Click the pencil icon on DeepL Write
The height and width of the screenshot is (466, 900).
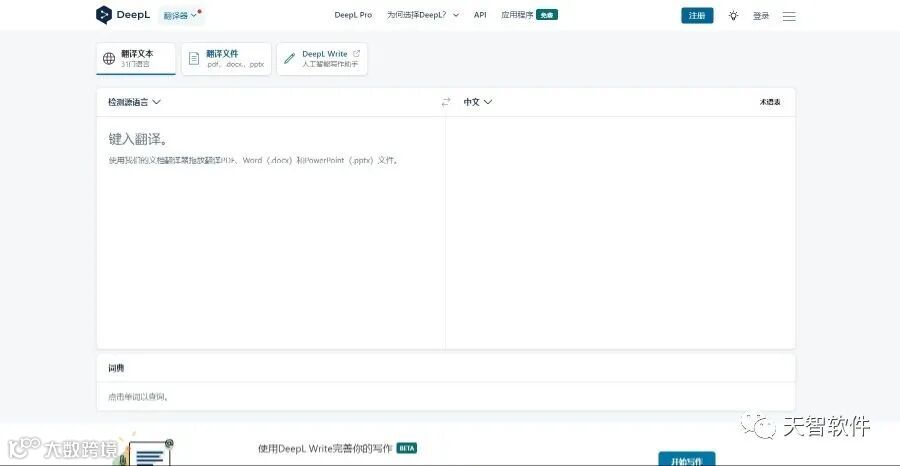coord(289,59)
